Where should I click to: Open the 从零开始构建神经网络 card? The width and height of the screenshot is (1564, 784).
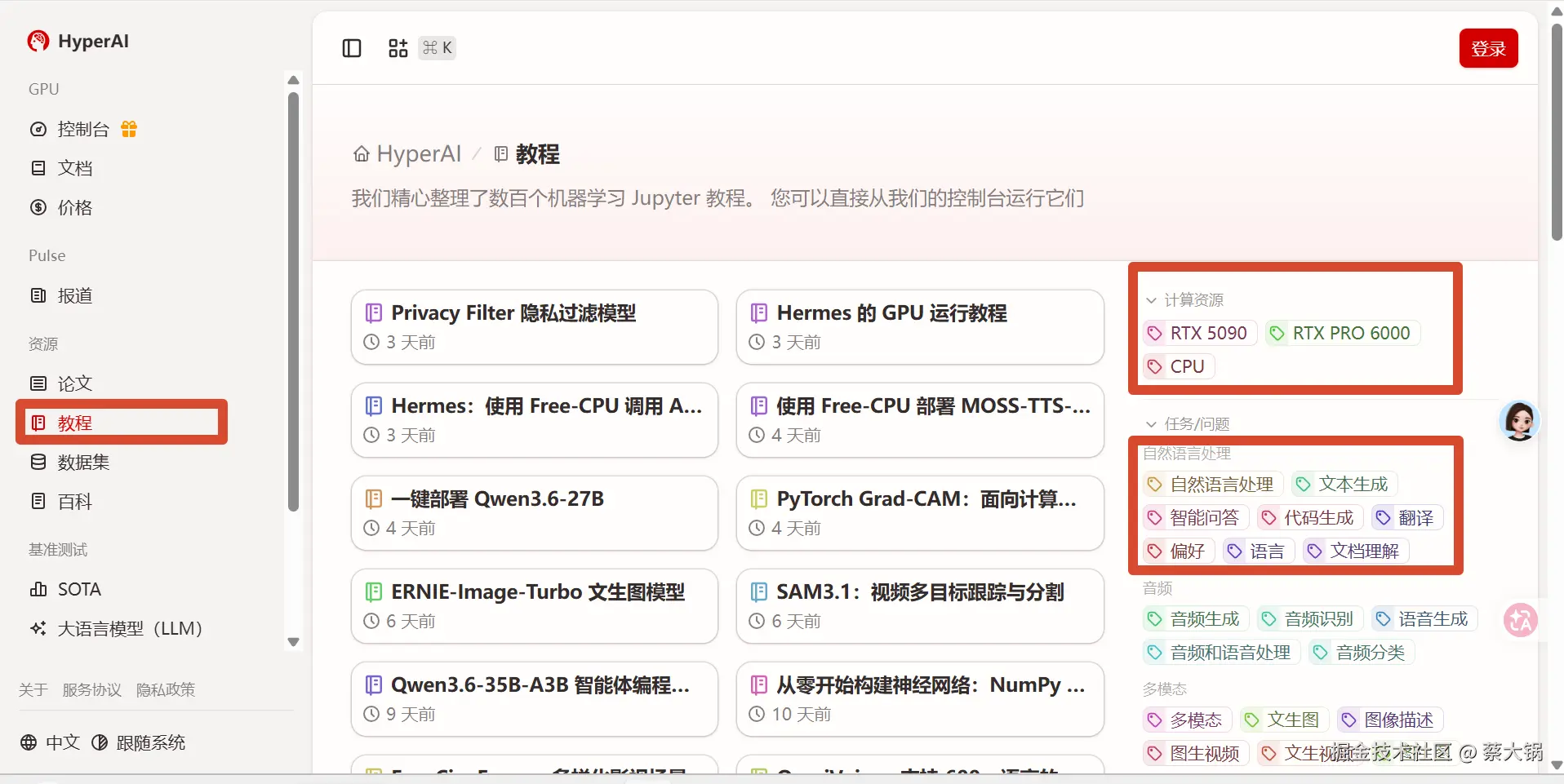pyautogui.click(x=920, y=699)
